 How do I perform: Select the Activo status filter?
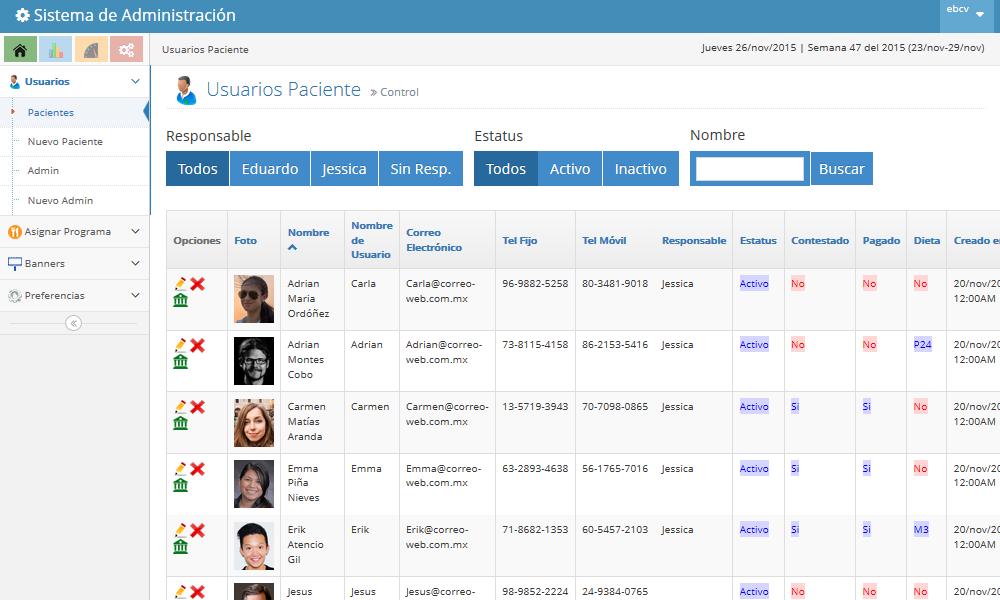tap(570, 169)
